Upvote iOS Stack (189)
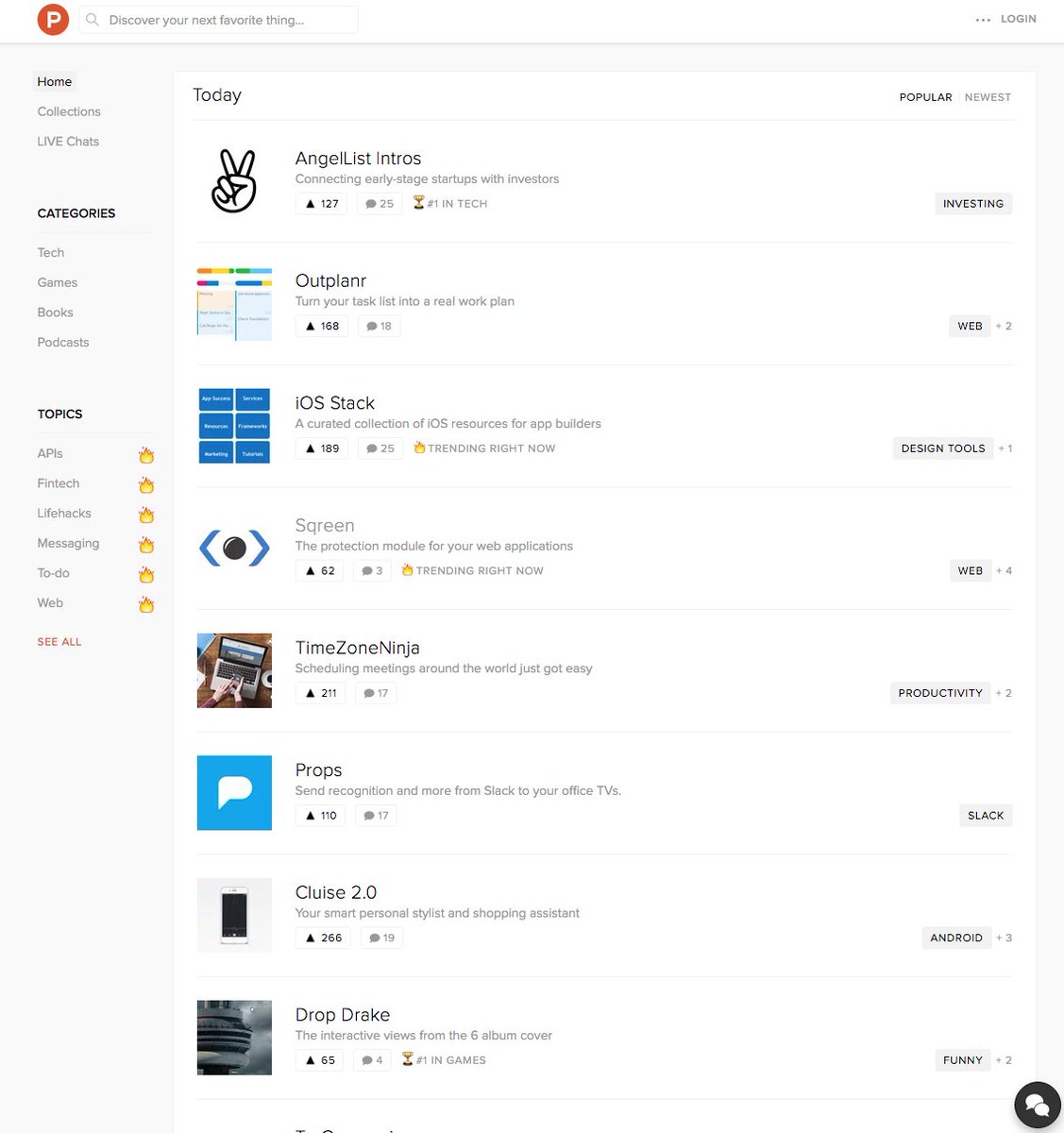 point(322,448)
